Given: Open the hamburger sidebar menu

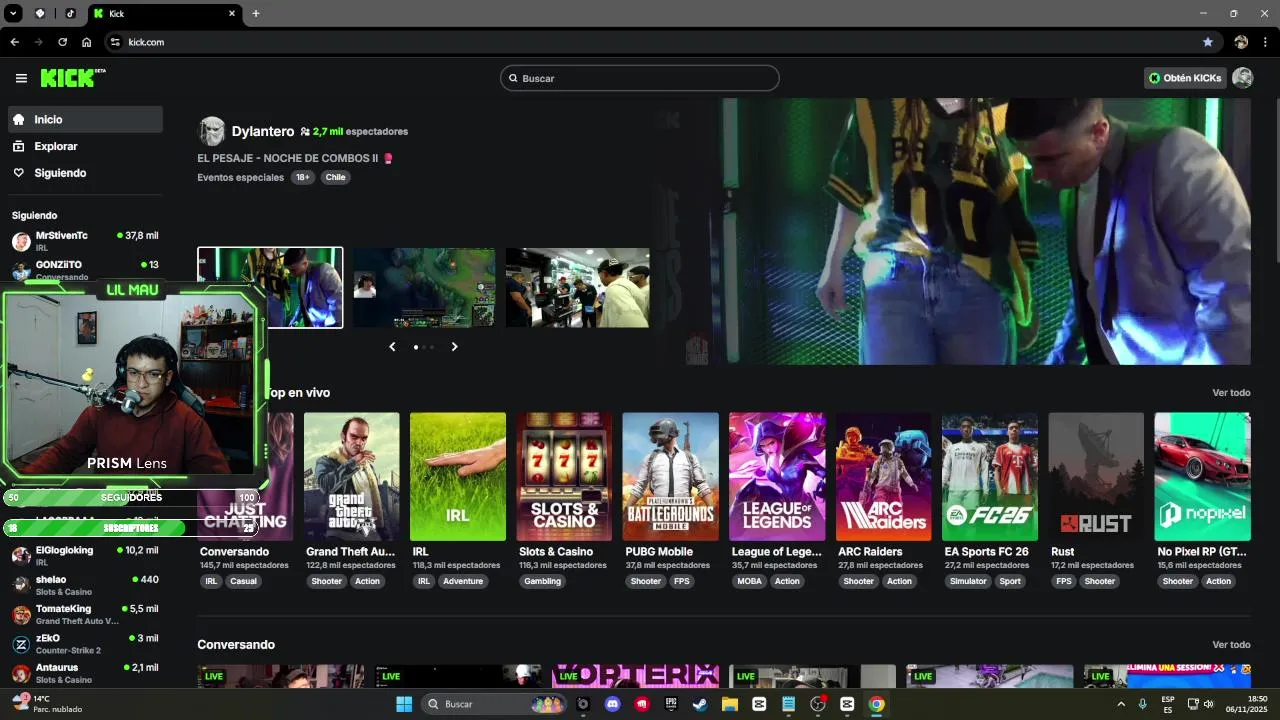Looking at the screenshot, I should click(x=21, y=78).
